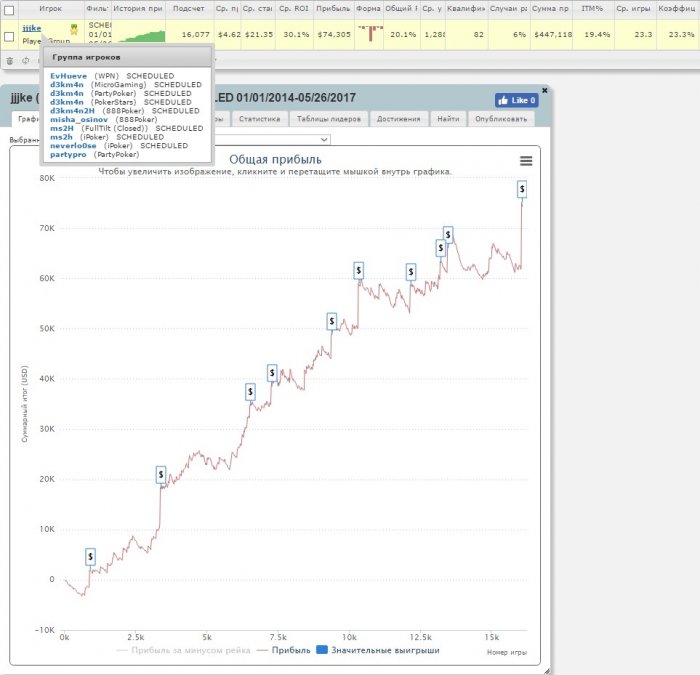This screenshot has height=675, width=700.
Task: Open d3km4n (MicroGaming) player link
Action: [x=67, y=84]
